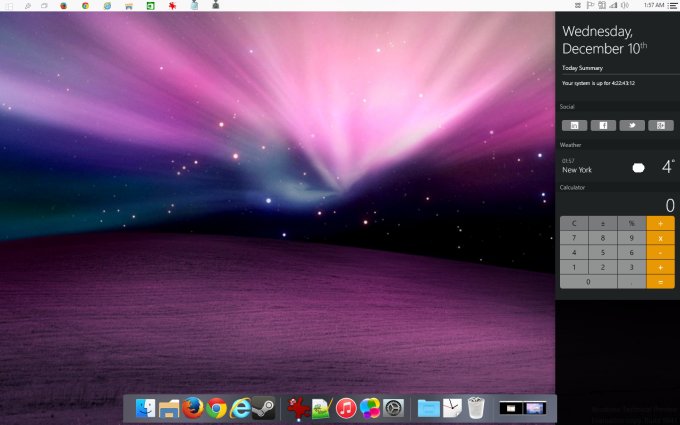Open Google Plus from Social widget
Image resolution: width=680 pixels, height=425 pixels.
click(660, 125)
